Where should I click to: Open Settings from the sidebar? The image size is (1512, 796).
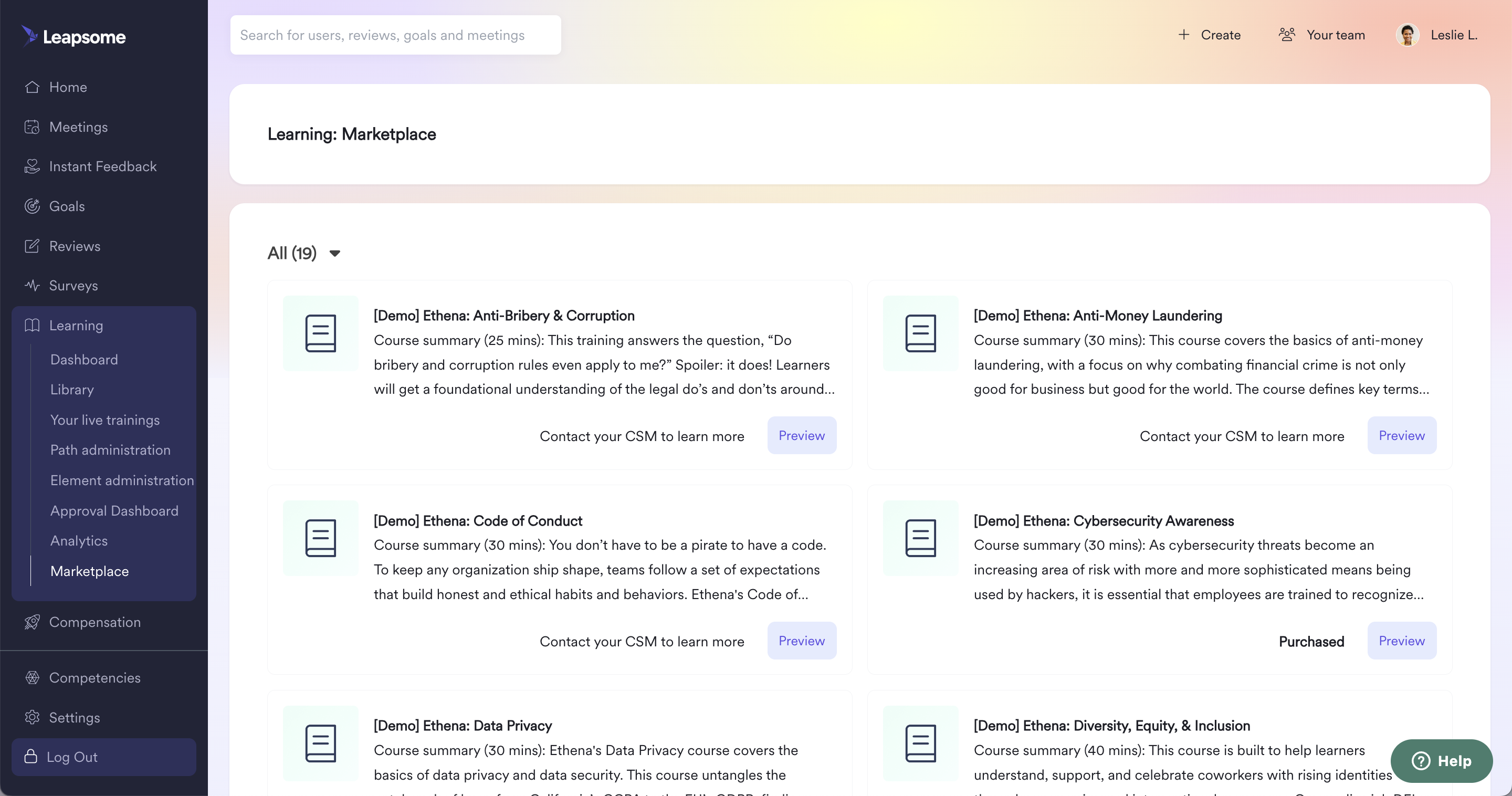75,717
